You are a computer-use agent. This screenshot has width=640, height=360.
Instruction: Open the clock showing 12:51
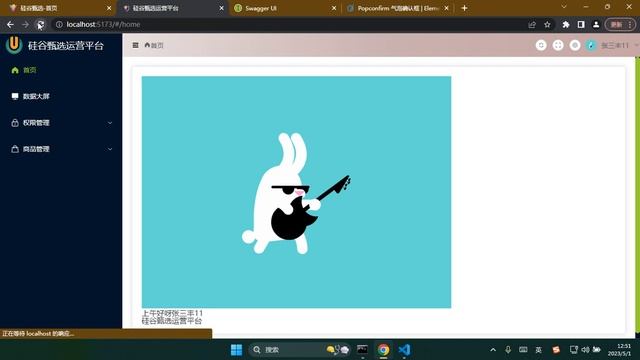(x=620, y=350)
